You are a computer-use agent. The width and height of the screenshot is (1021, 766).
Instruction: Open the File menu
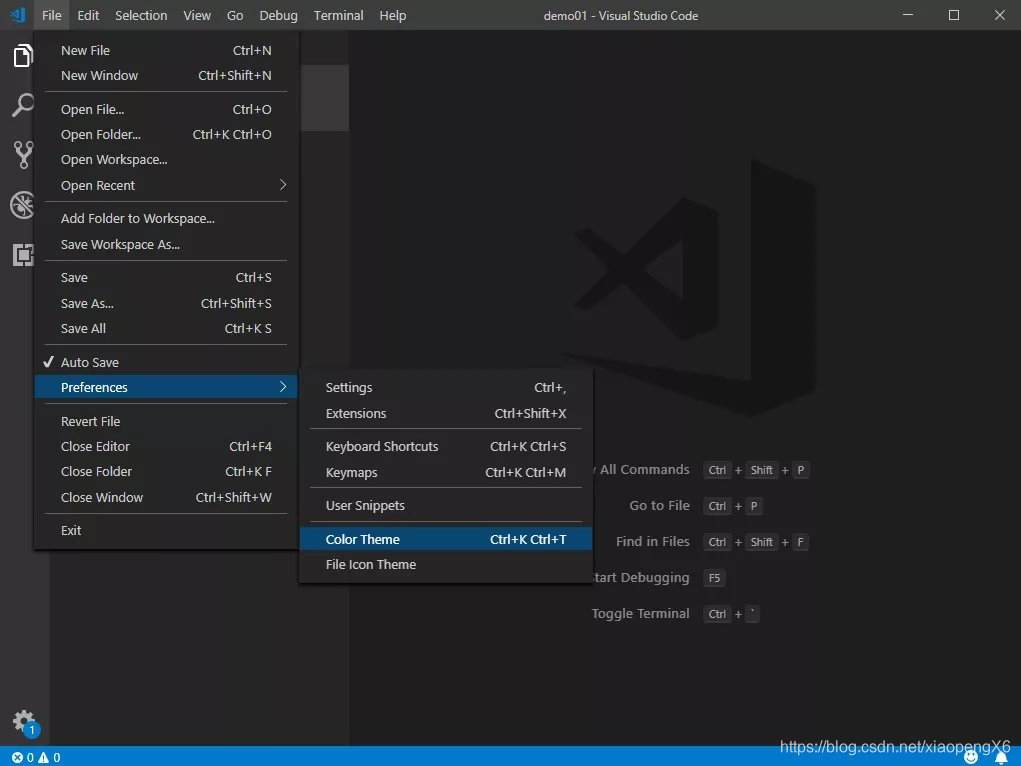pyautogui.click(x=51, y=15)
